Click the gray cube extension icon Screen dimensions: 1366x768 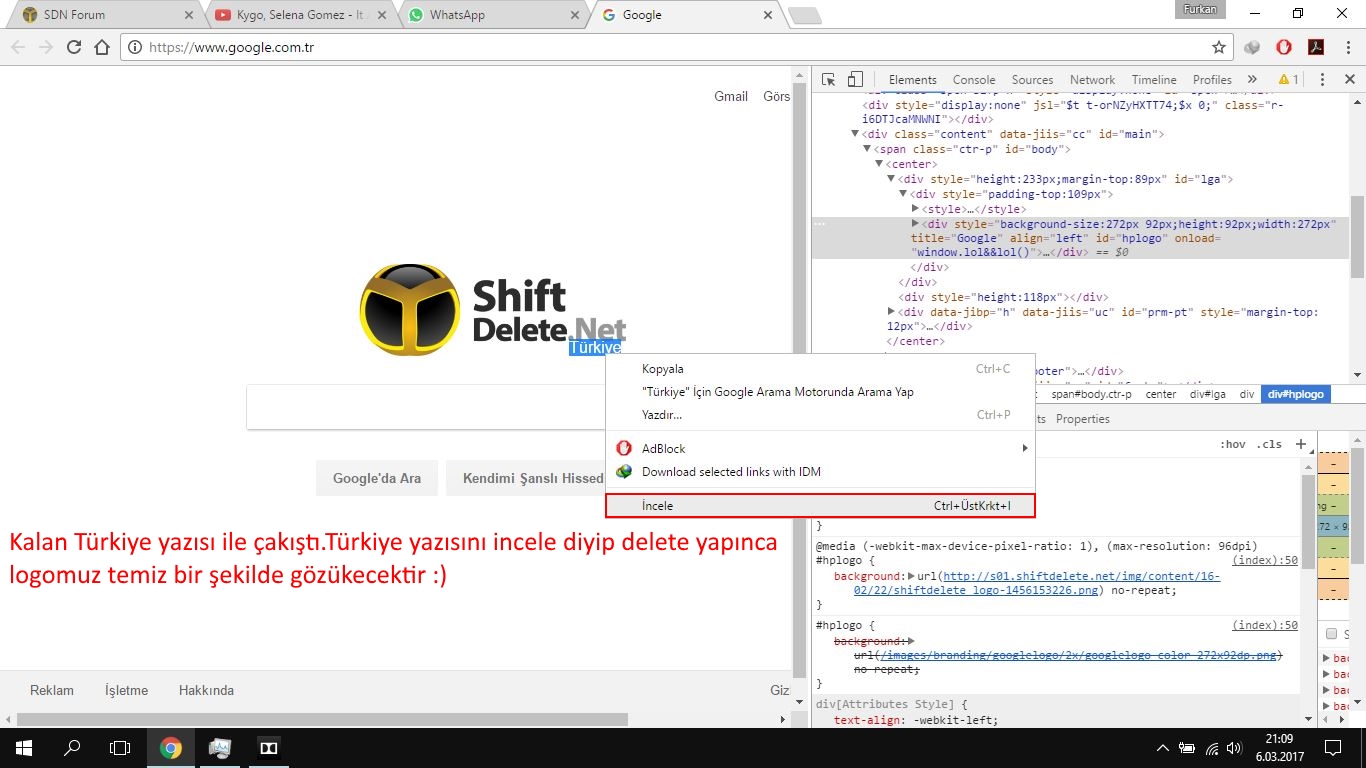pos(1252,47)
